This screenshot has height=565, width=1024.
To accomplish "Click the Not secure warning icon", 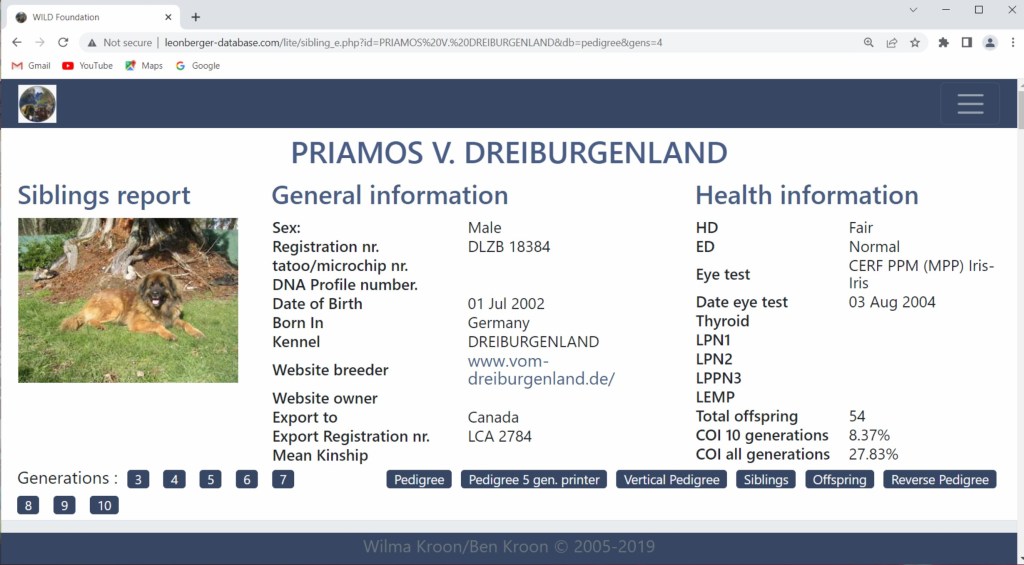I will click(x=92, y=42).
